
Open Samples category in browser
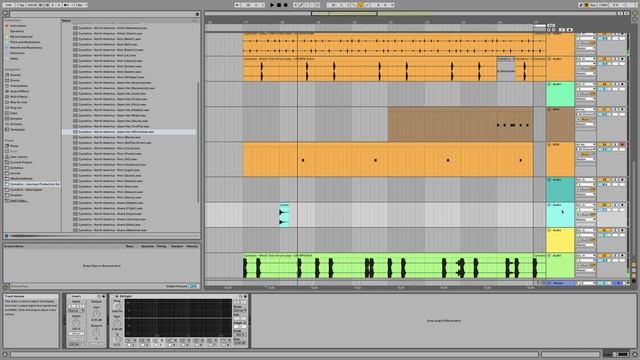(x=16, y=119)
